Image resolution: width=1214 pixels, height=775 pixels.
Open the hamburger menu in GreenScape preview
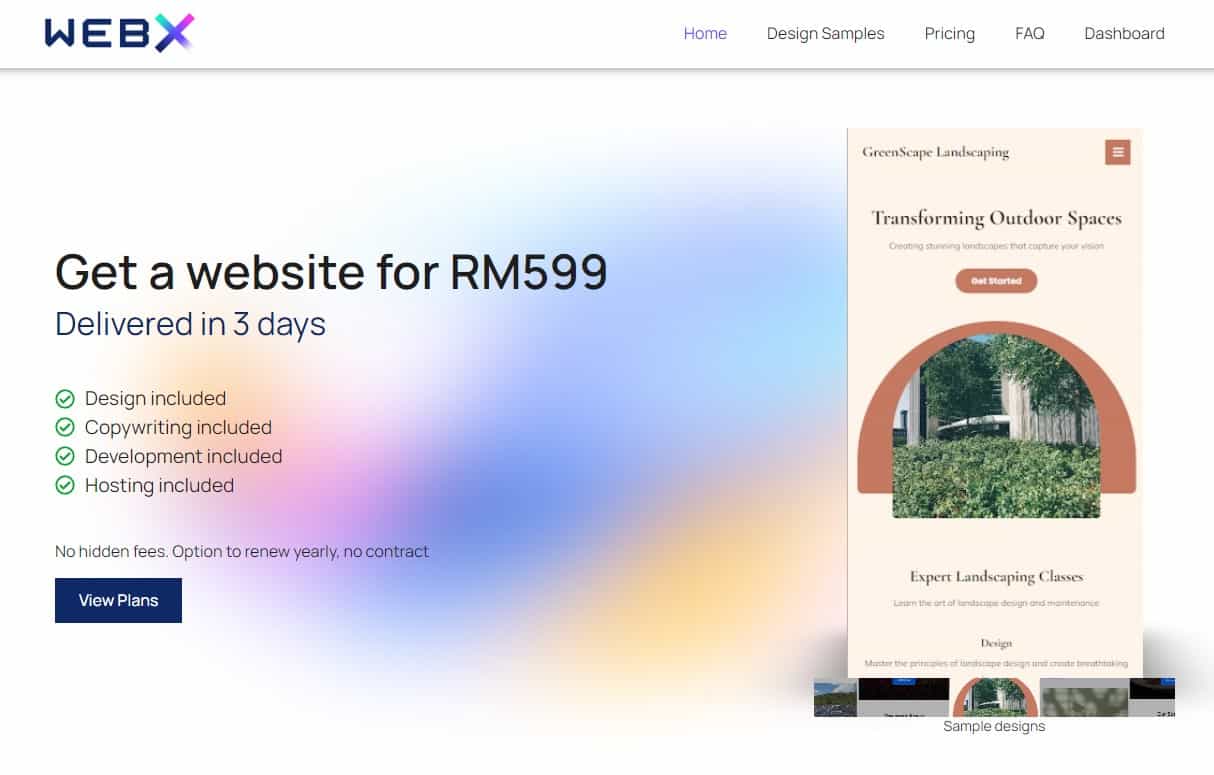1117,152
